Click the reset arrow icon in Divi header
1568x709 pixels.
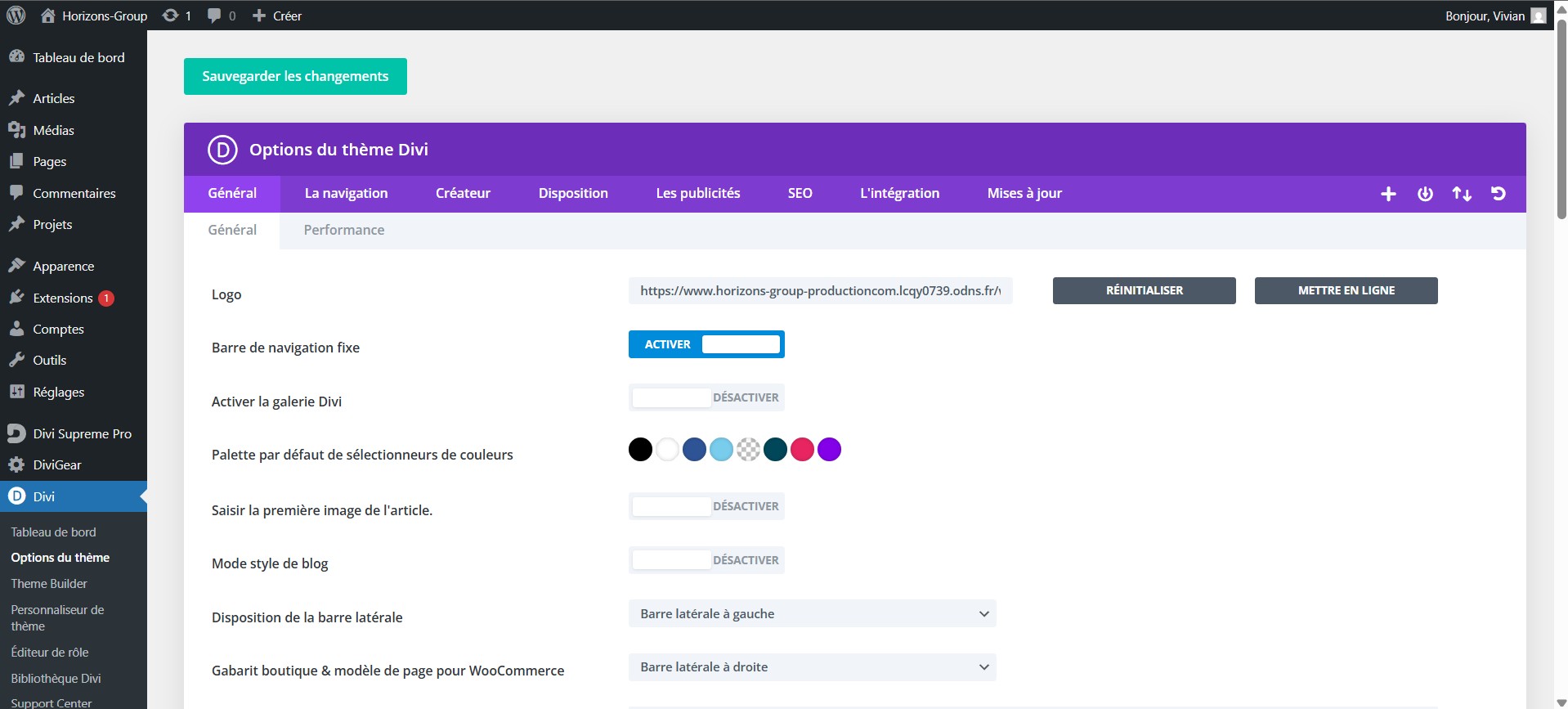(x=1498, y=194)
